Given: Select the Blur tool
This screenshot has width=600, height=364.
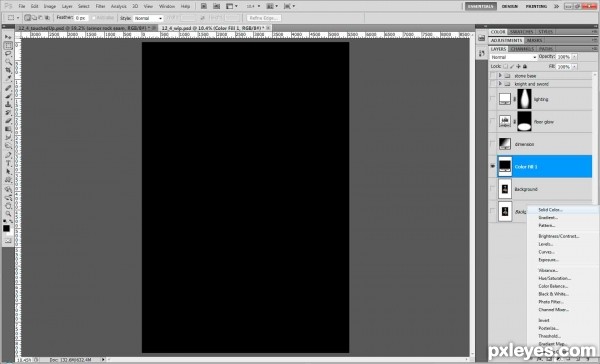Looking at the screenshot, I should (x=8, y=137).
